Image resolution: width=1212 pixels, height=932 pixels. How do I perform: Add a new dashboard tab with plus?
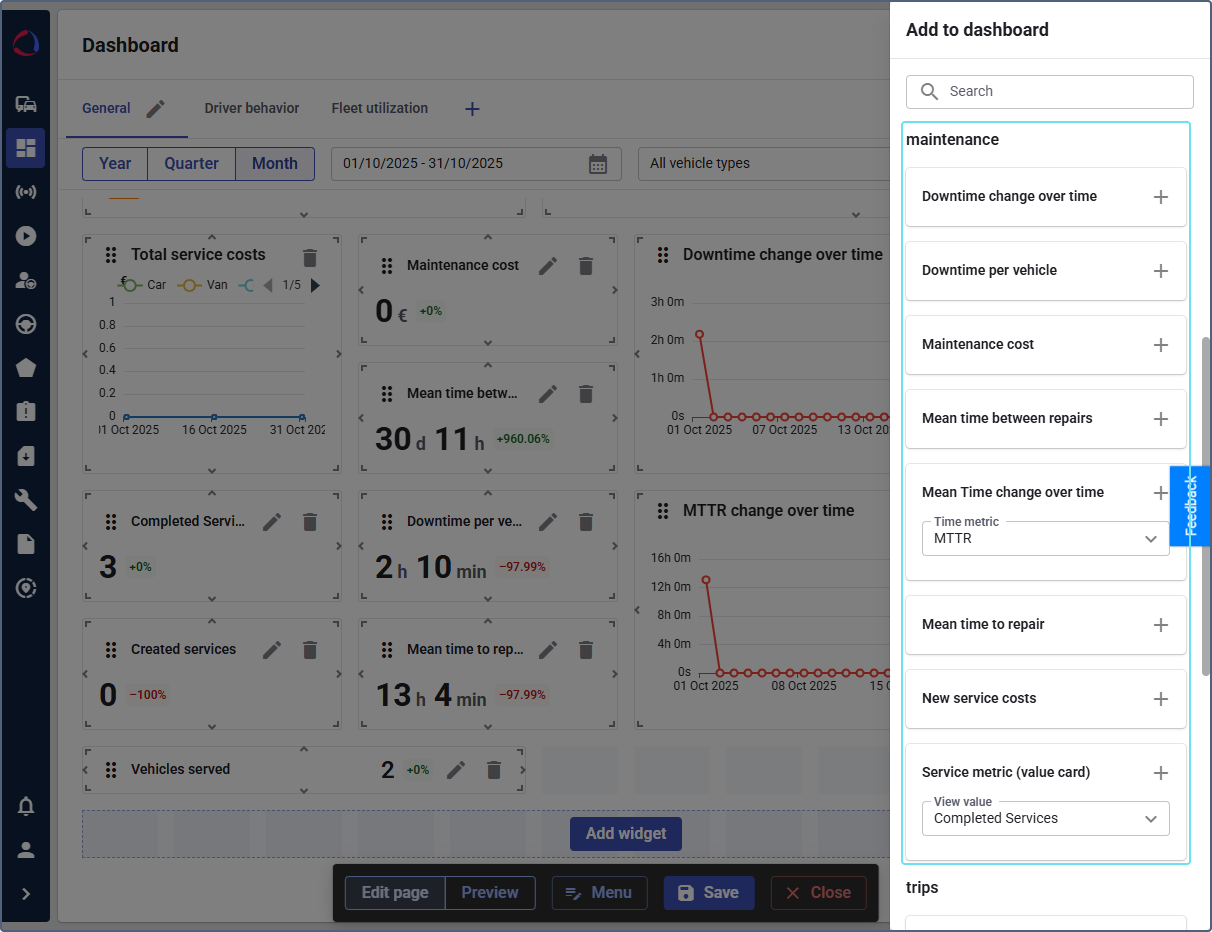[x=473, y=109]
